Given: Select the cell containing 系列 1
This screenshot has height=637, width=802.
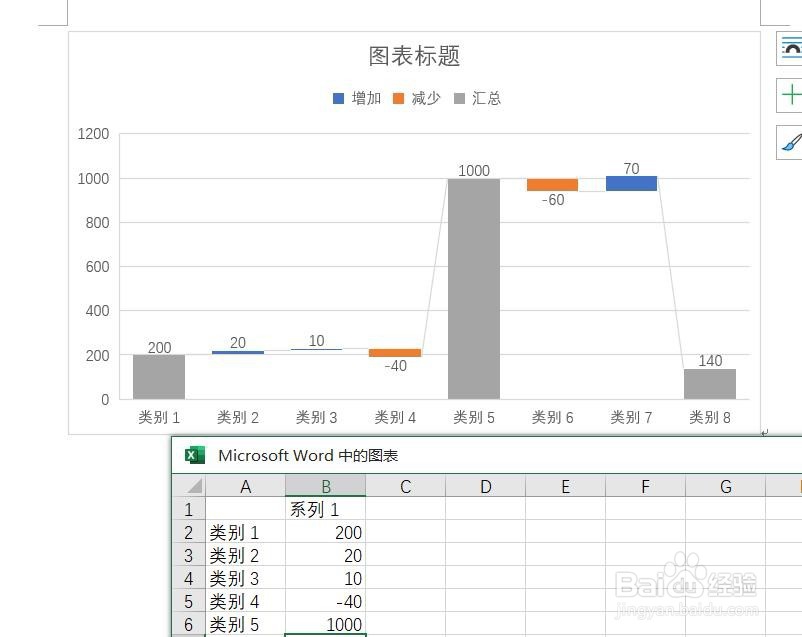Looking at the screenshot, I should (x=326, y=509).
